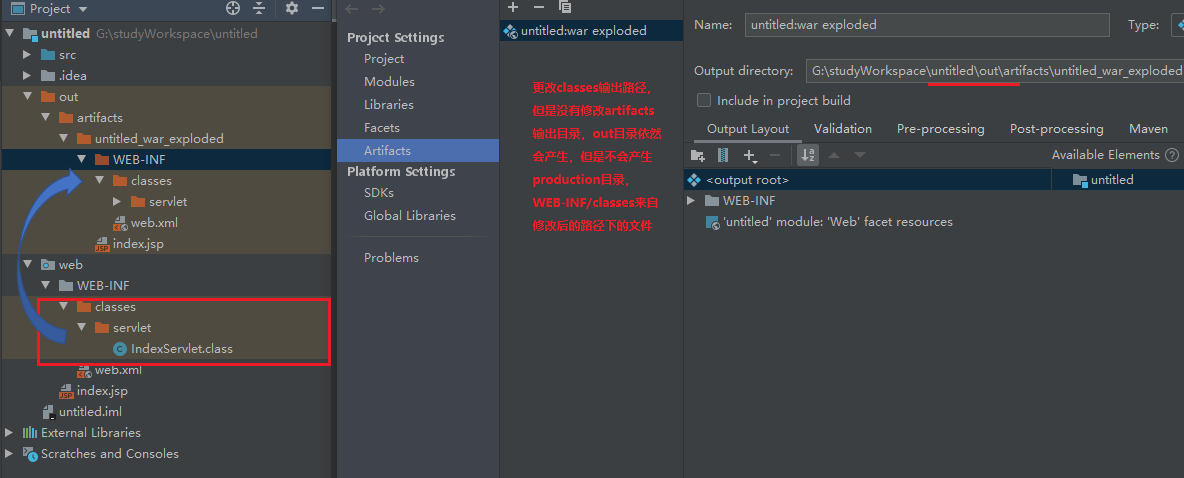The width and height of the screenshot is (1184, 478).
Task: Select untitled module under Available Elements
Action: 1103,180
